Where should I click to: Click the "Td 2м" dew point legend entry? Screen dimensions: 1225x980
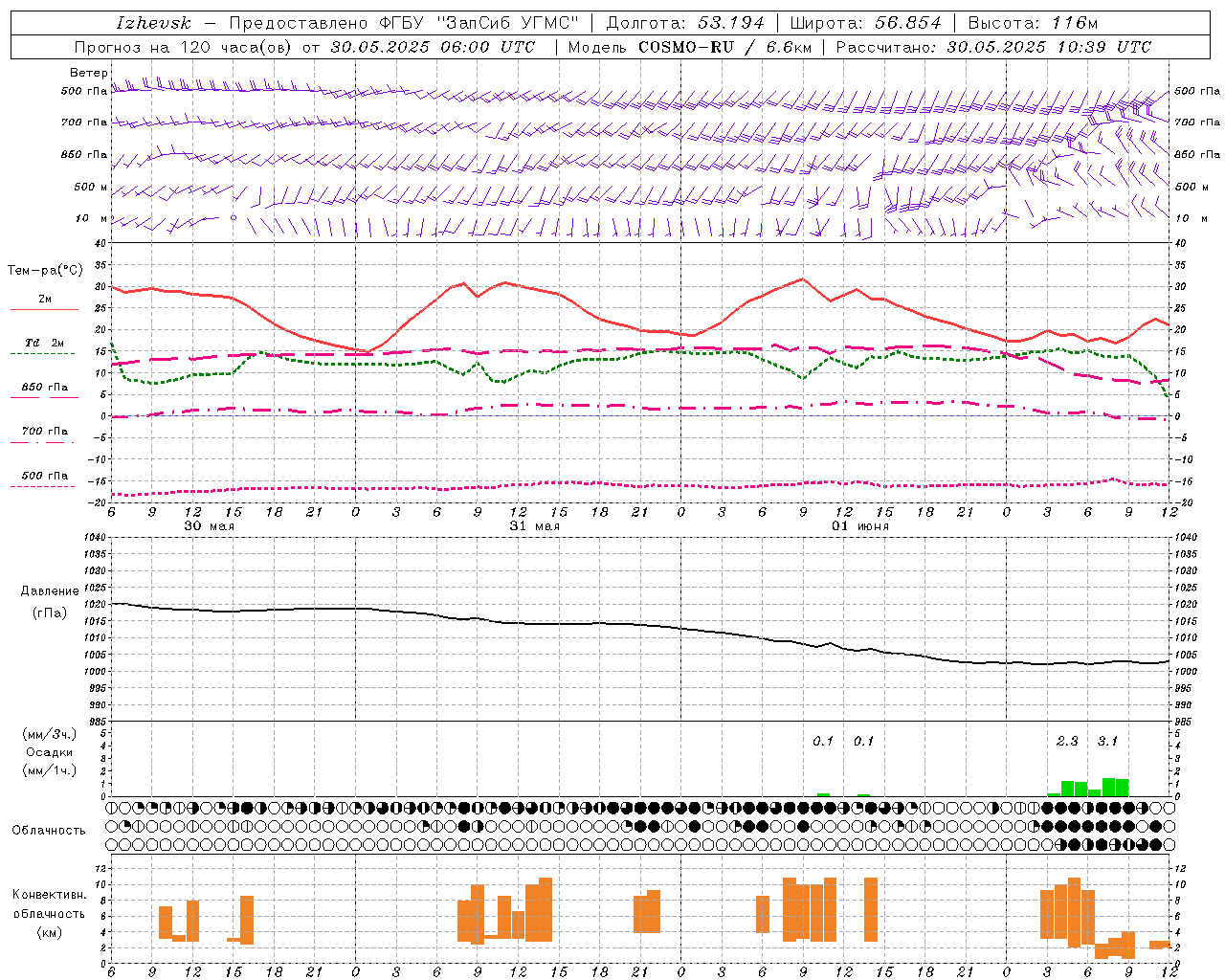point(45,343)
